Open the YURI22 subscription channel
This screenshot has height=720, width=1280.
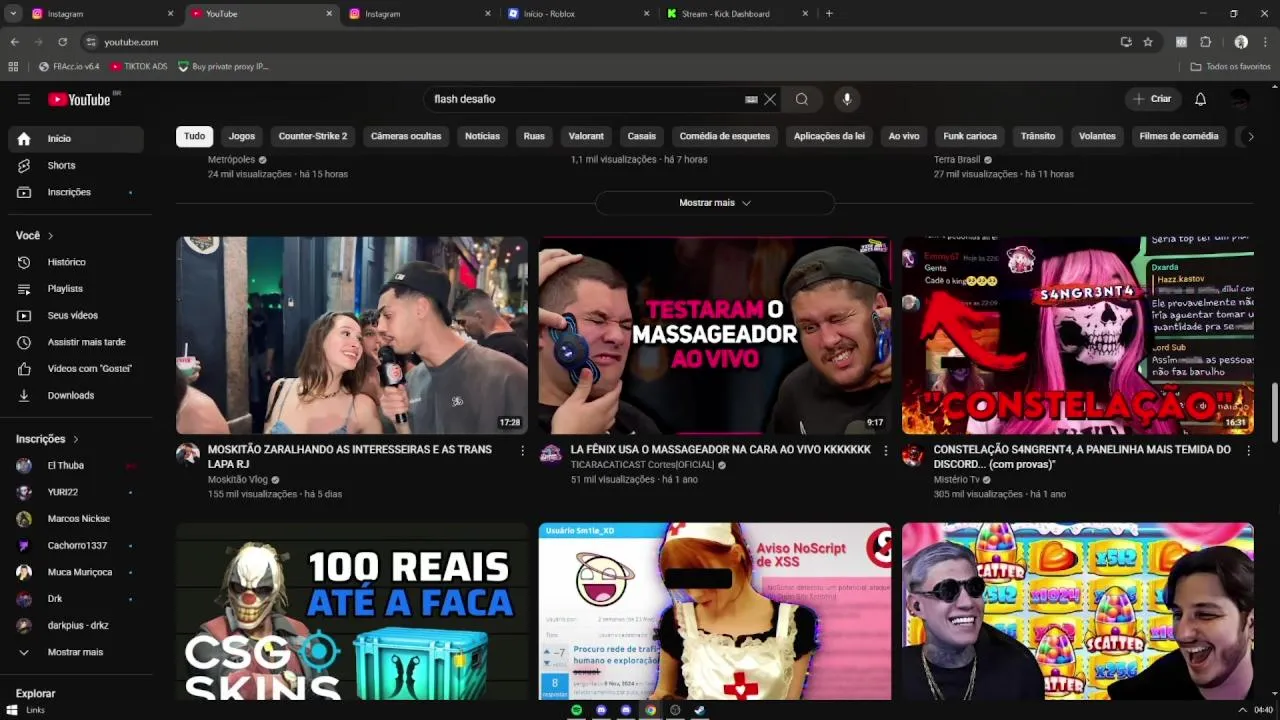click(x=76, y=492)
